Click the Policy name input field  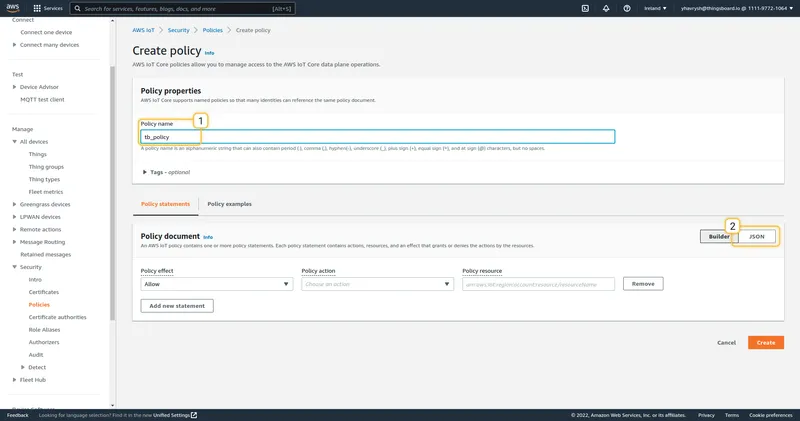(378, 137)
